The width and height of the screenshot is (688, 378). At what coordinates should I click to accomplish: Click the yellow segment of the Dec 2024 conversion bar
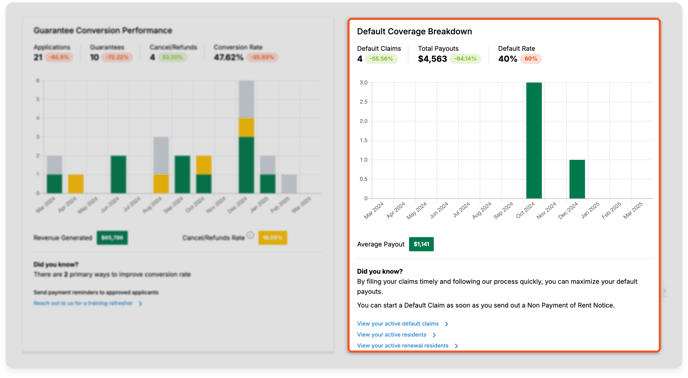[x=246, y=127]
